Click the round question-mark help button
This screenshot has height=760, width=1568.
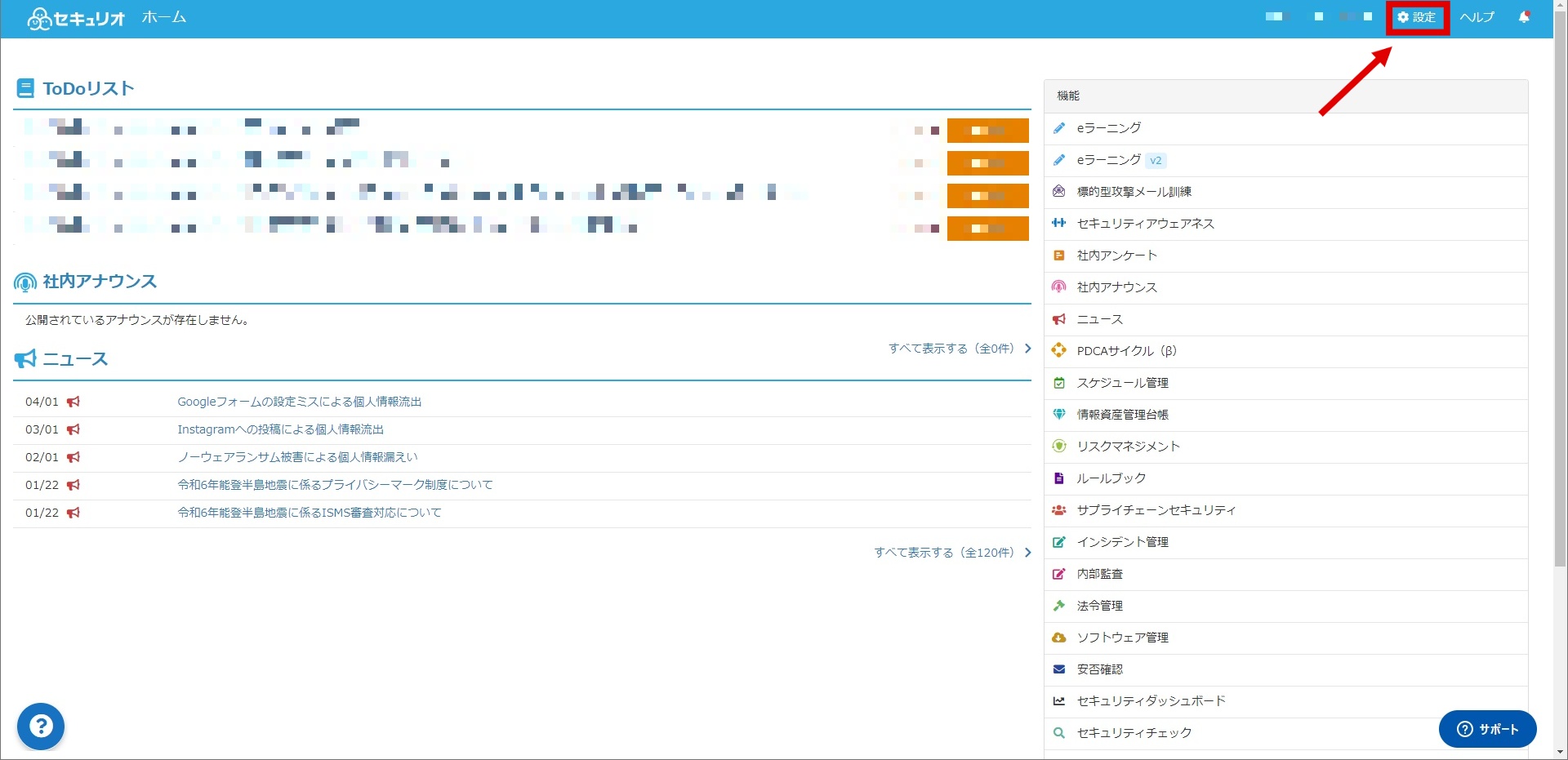41,727
